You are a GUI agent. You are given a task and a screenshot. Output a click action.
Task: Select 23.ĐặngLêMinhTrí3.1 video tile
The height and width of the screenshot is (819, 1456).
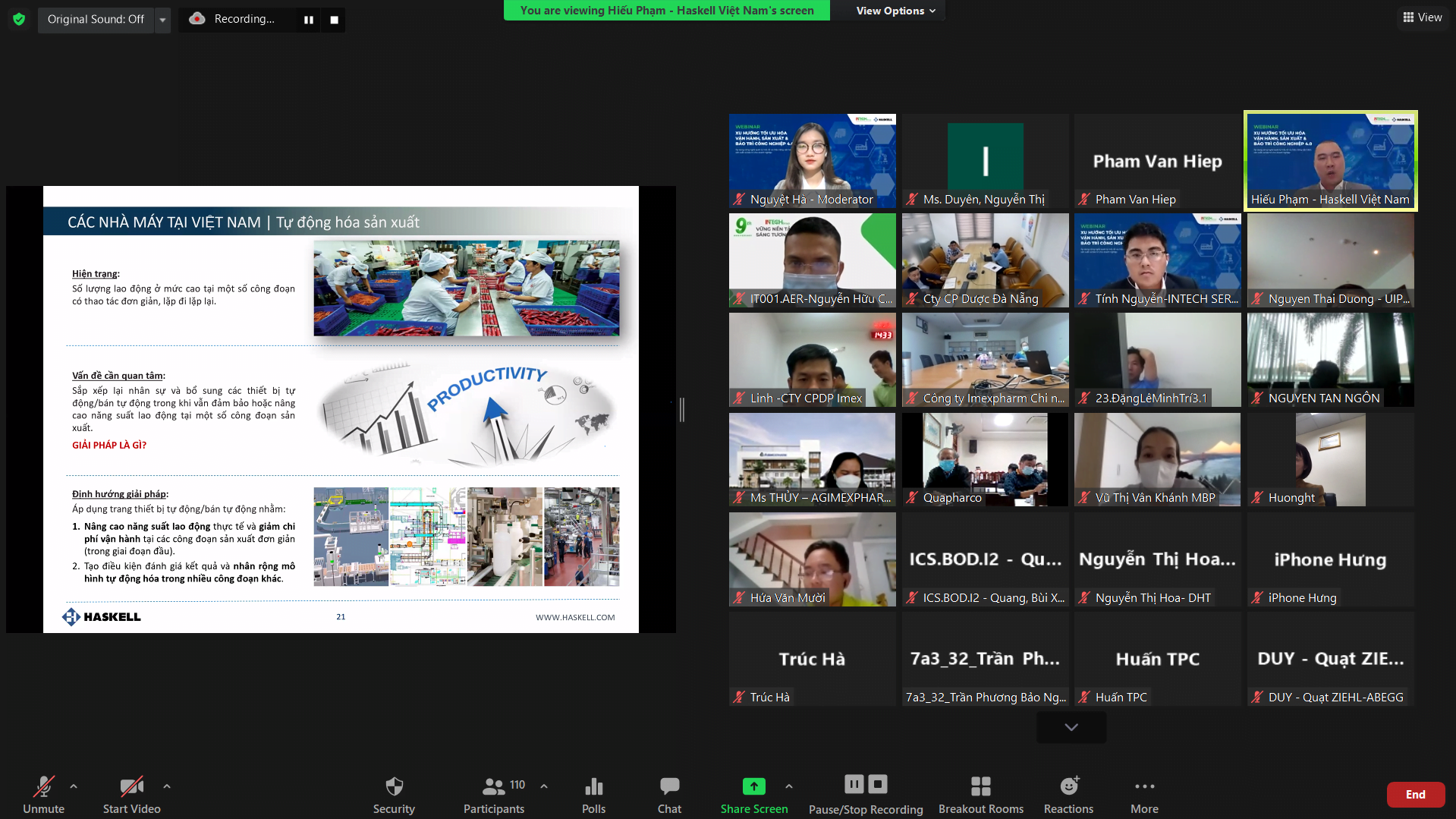click(1158, 360)
